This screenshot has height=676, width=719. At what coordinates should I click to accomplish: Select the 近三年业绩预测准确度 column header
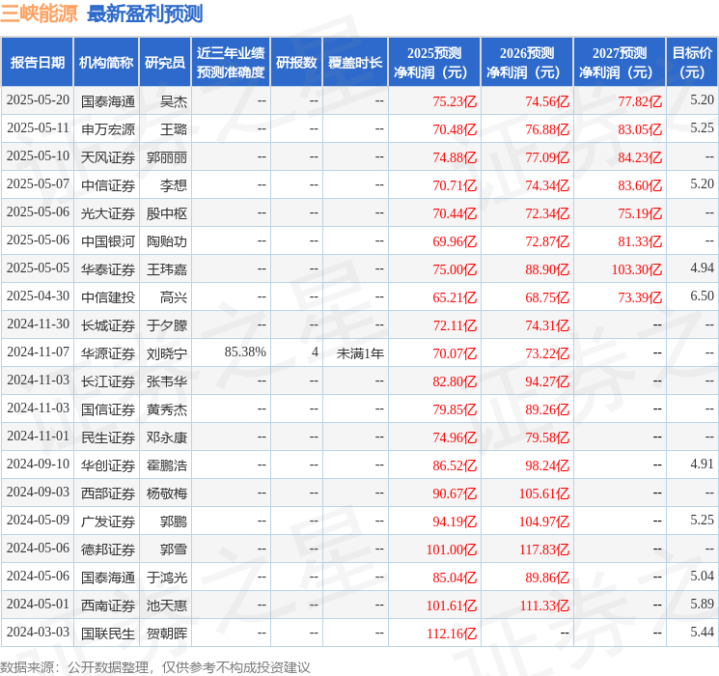(x=231, y=62)
